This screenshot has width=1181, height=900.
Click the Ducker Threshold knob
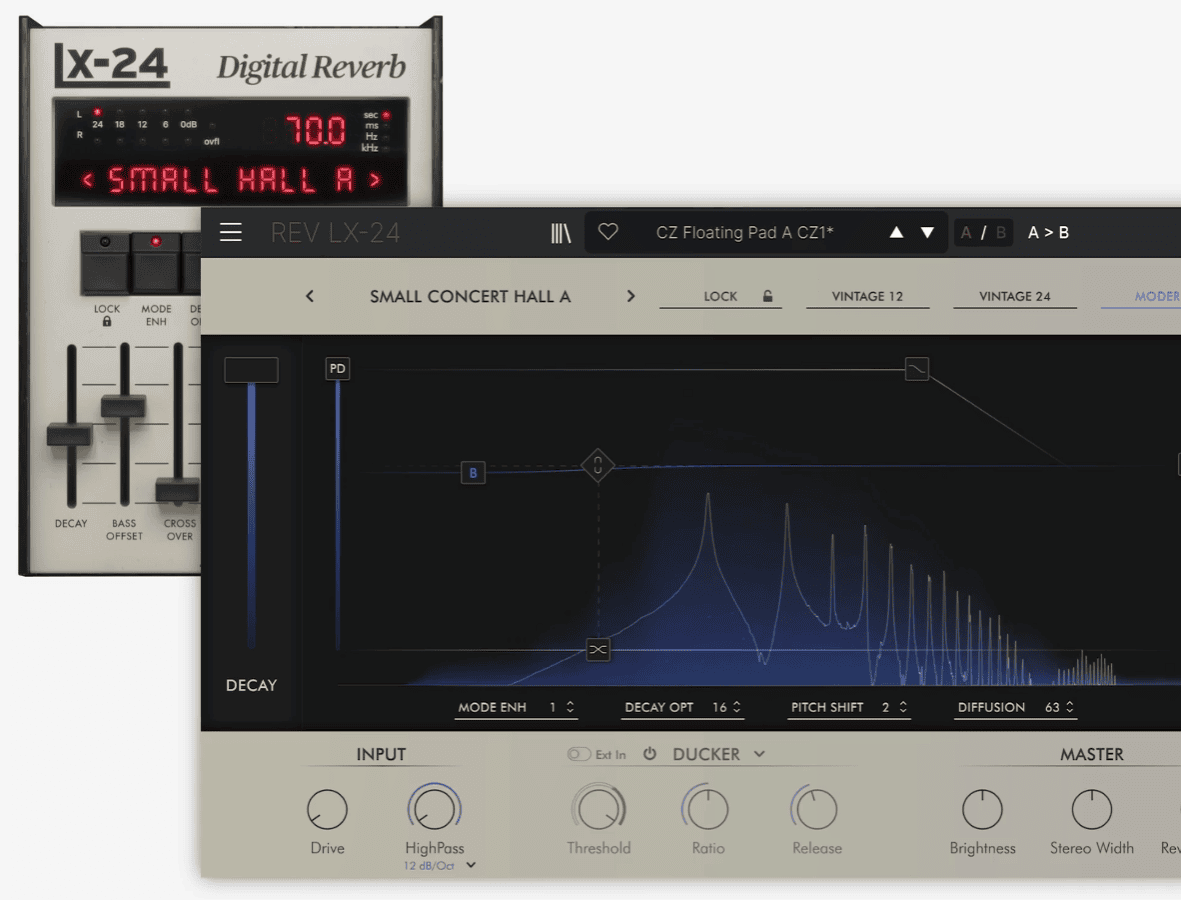point(599,809)
